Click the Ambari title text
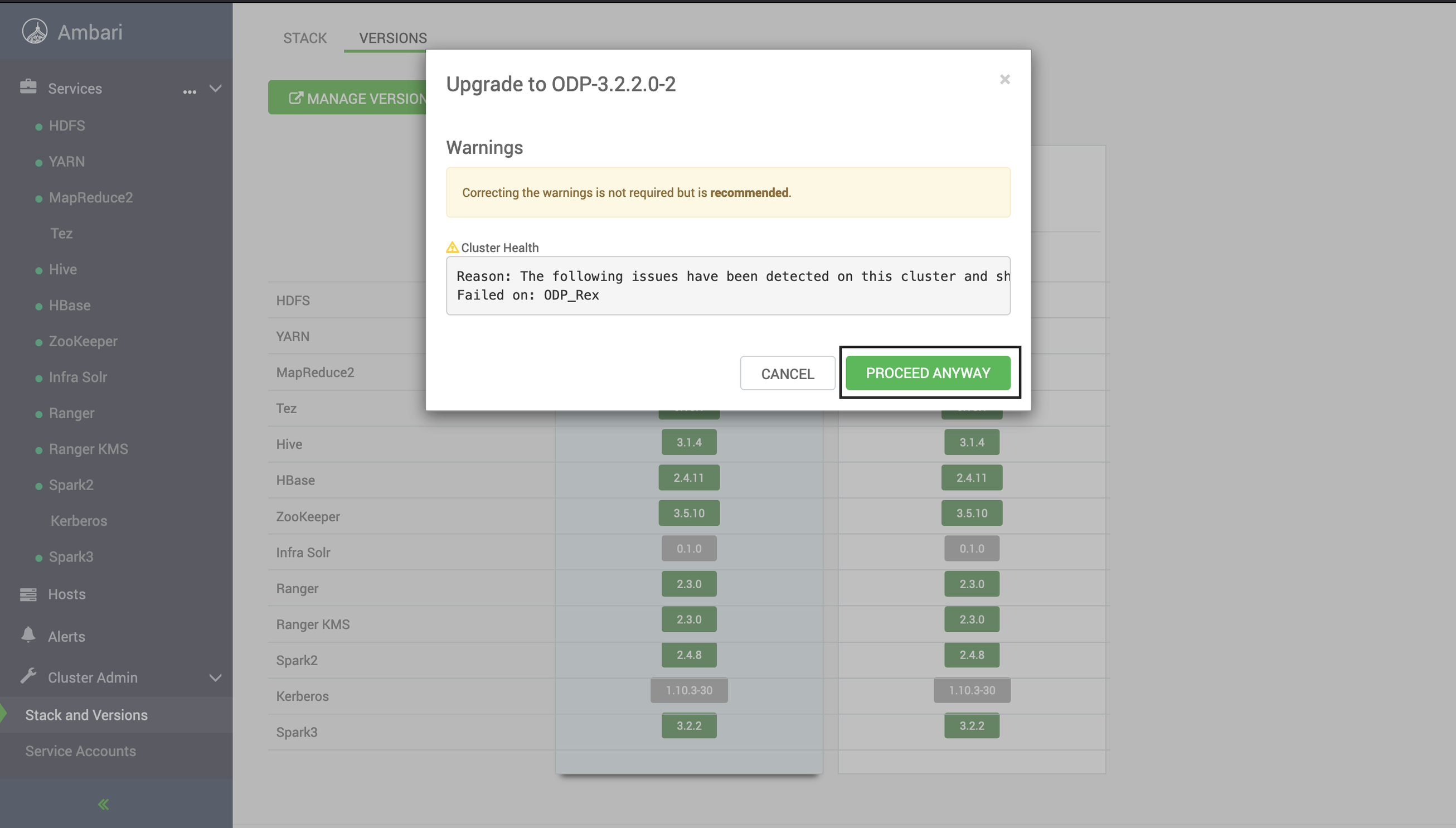 click(x=90, y=32)
